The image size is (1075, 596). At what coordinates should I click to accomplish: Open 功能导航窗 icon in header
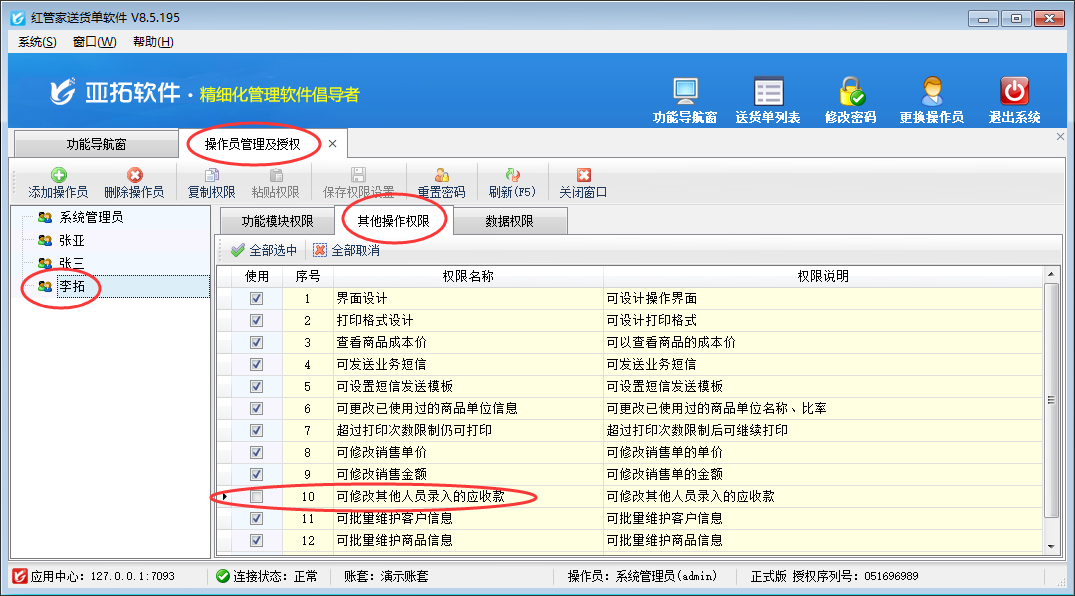click(685, 93)
